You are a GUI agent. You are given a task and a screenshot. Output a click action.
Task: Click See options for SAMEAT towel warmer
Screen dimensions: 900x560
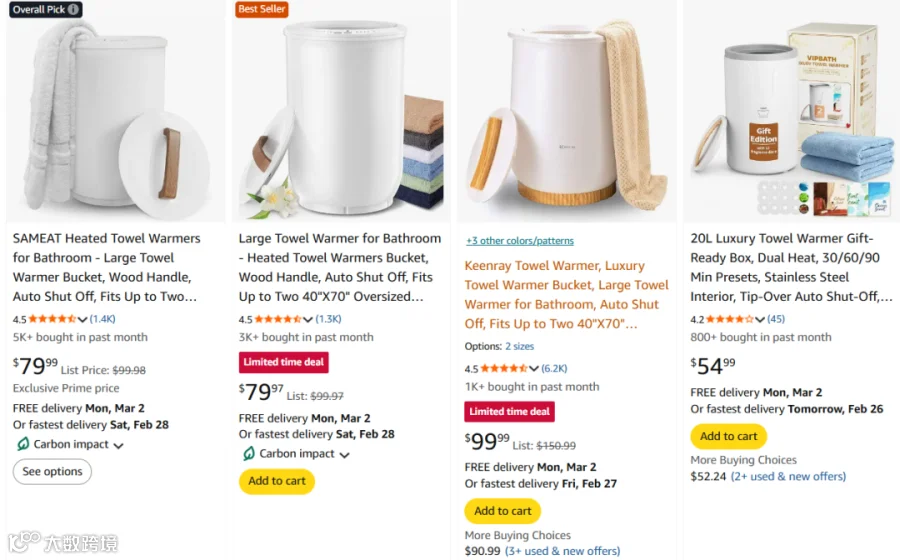click(x=52, y=472)
